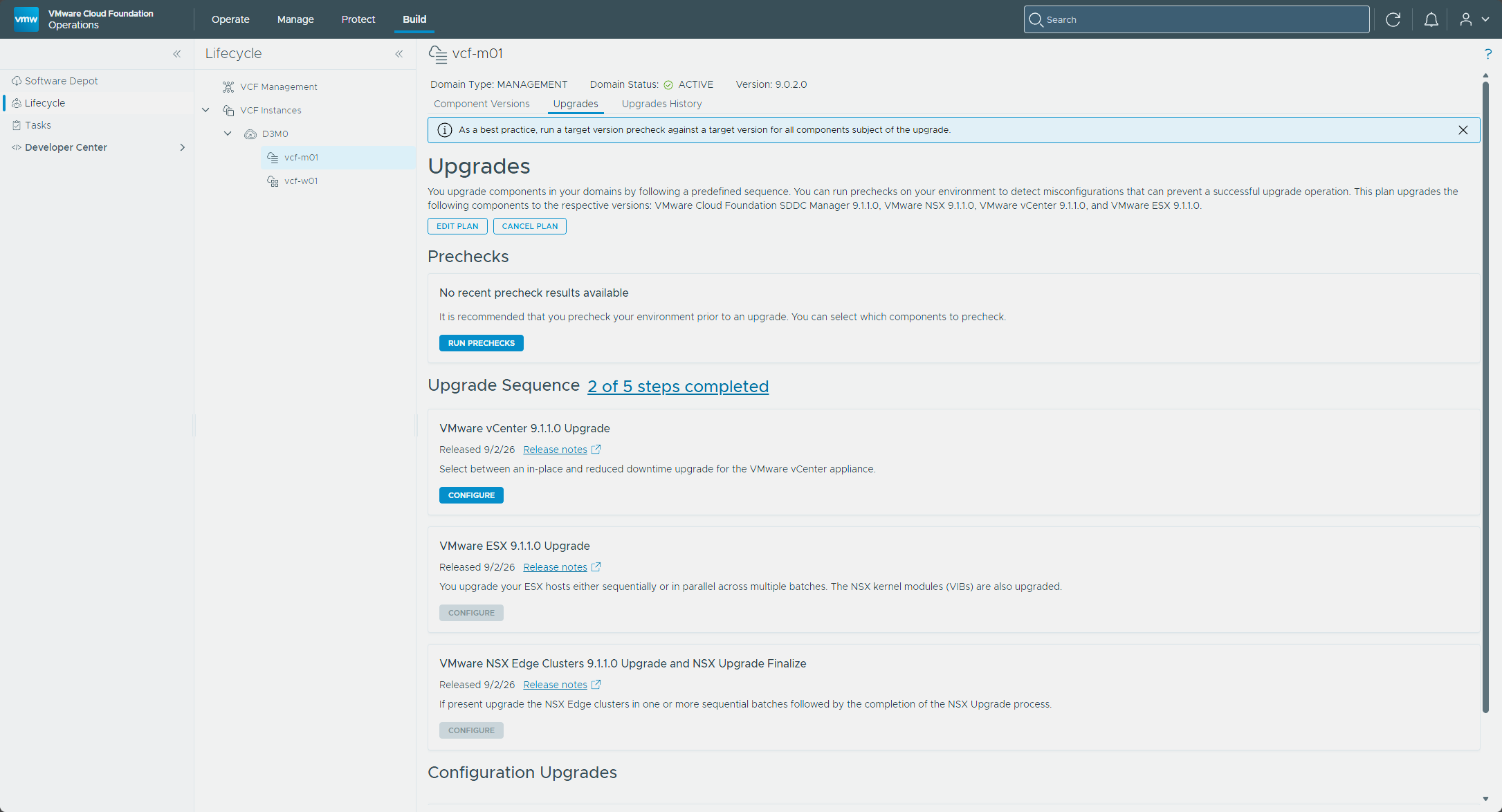Click the info icon in best practice banner
The image size is (1502, 812).
point(445,130)
